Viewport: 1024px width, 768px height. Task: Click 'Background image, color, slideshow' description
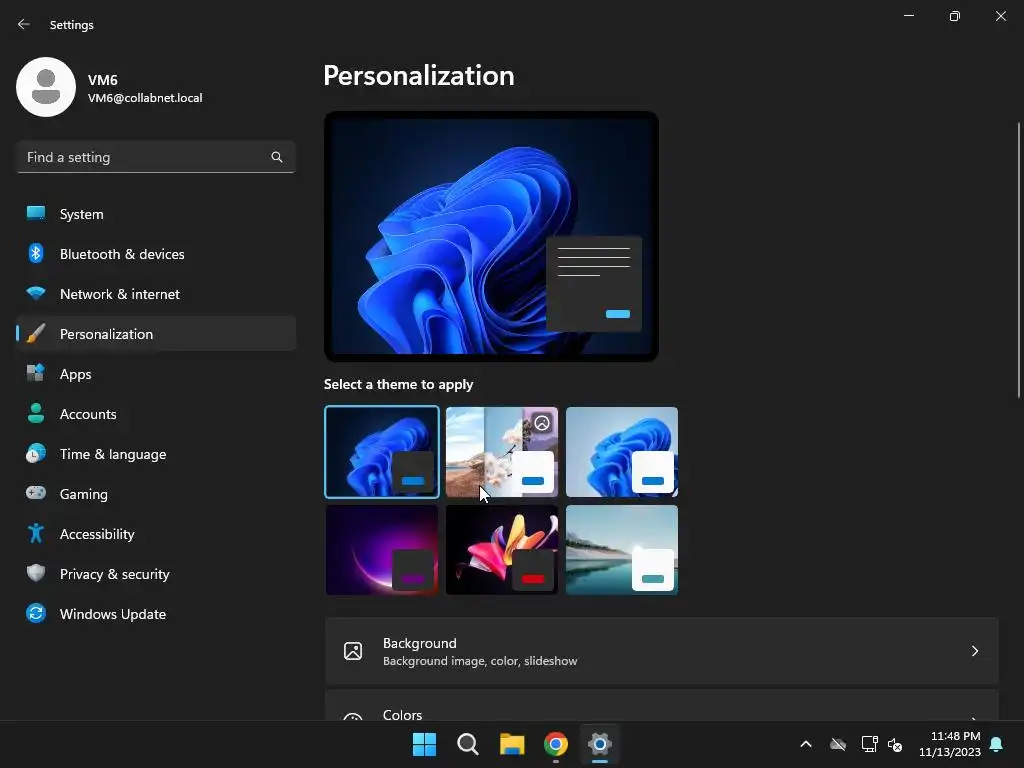pos(480,661)
